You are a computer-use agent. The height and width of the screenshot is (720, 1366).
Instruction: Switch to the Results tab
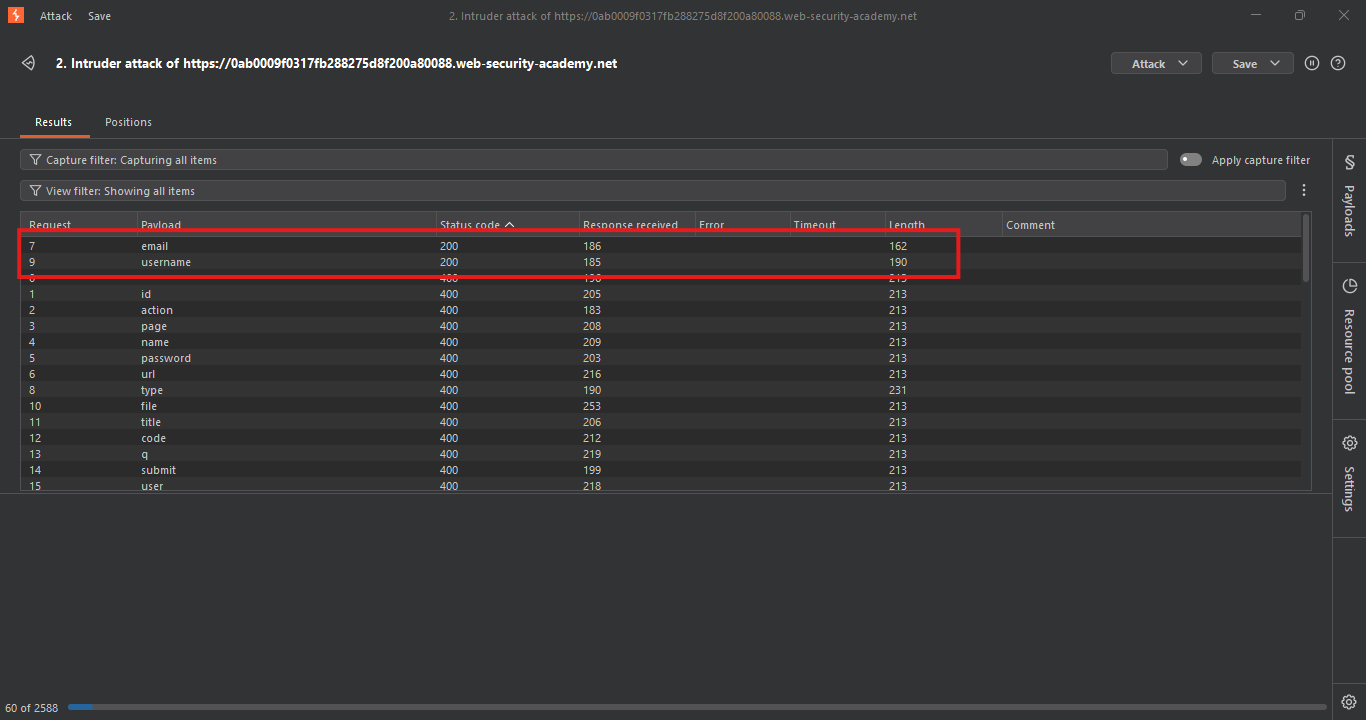point(54,122)
